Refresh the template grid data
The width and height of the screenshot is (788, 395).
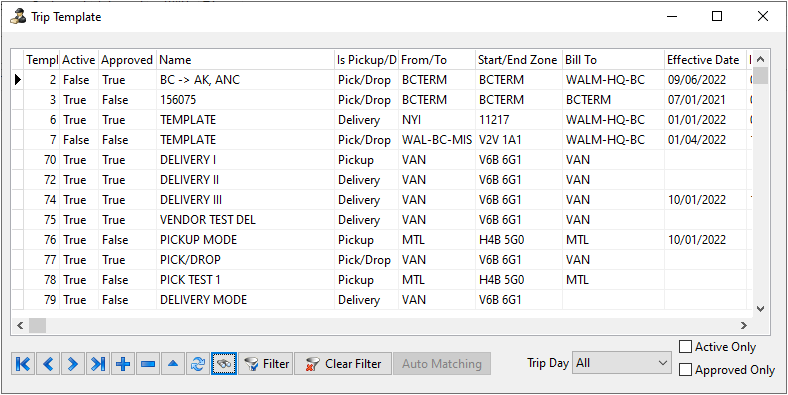point(198,364)
